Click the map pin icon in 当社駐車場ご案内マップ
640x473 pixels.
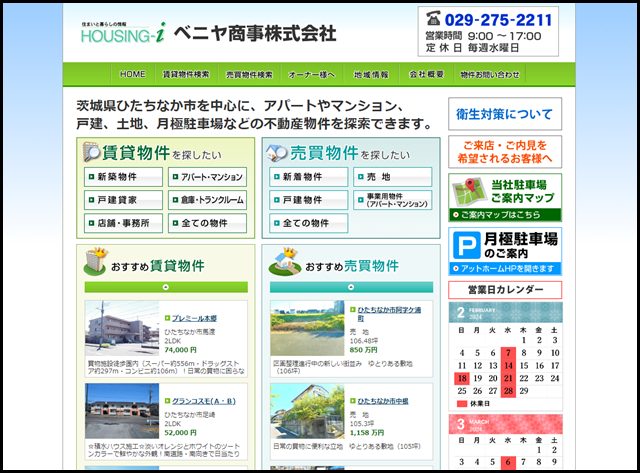469,191
